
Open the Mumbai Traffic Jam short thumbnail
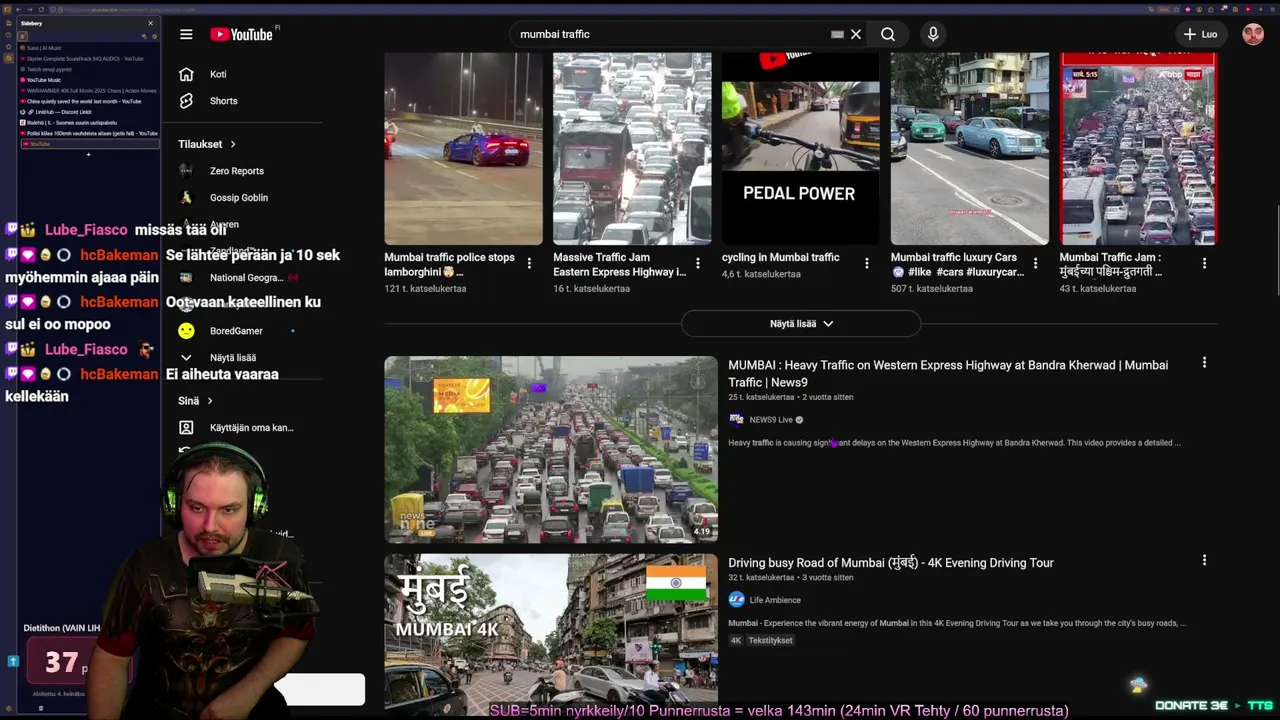(x=1139, y=149)
